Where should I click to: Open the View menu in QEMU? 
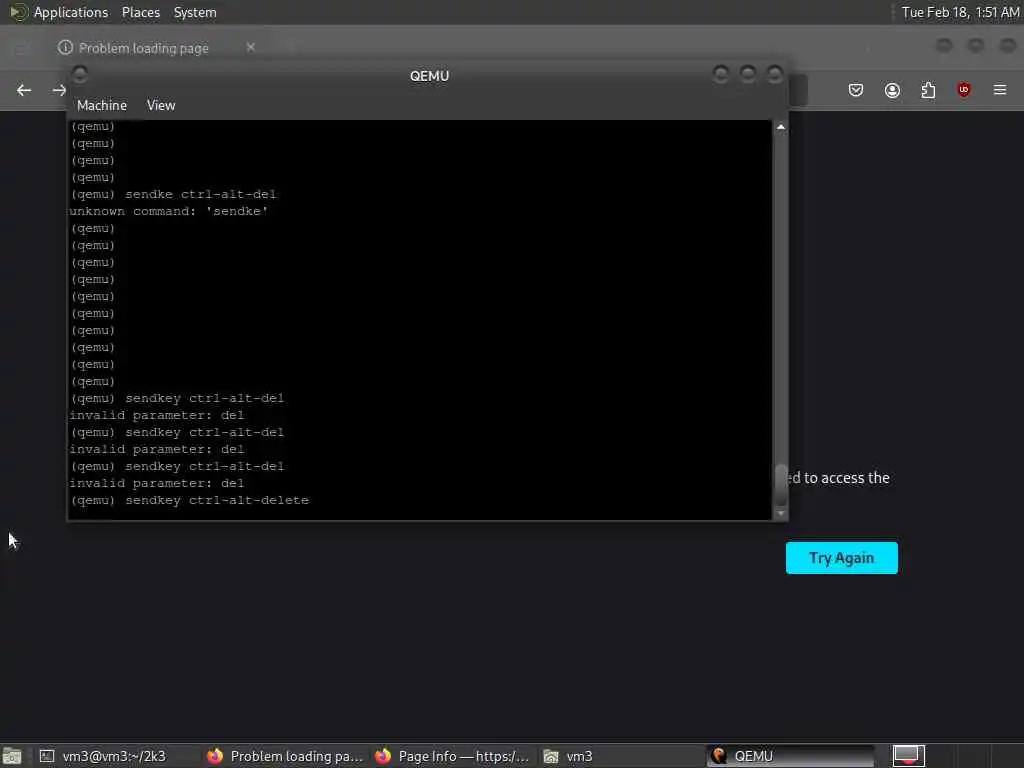pos(161,105)
